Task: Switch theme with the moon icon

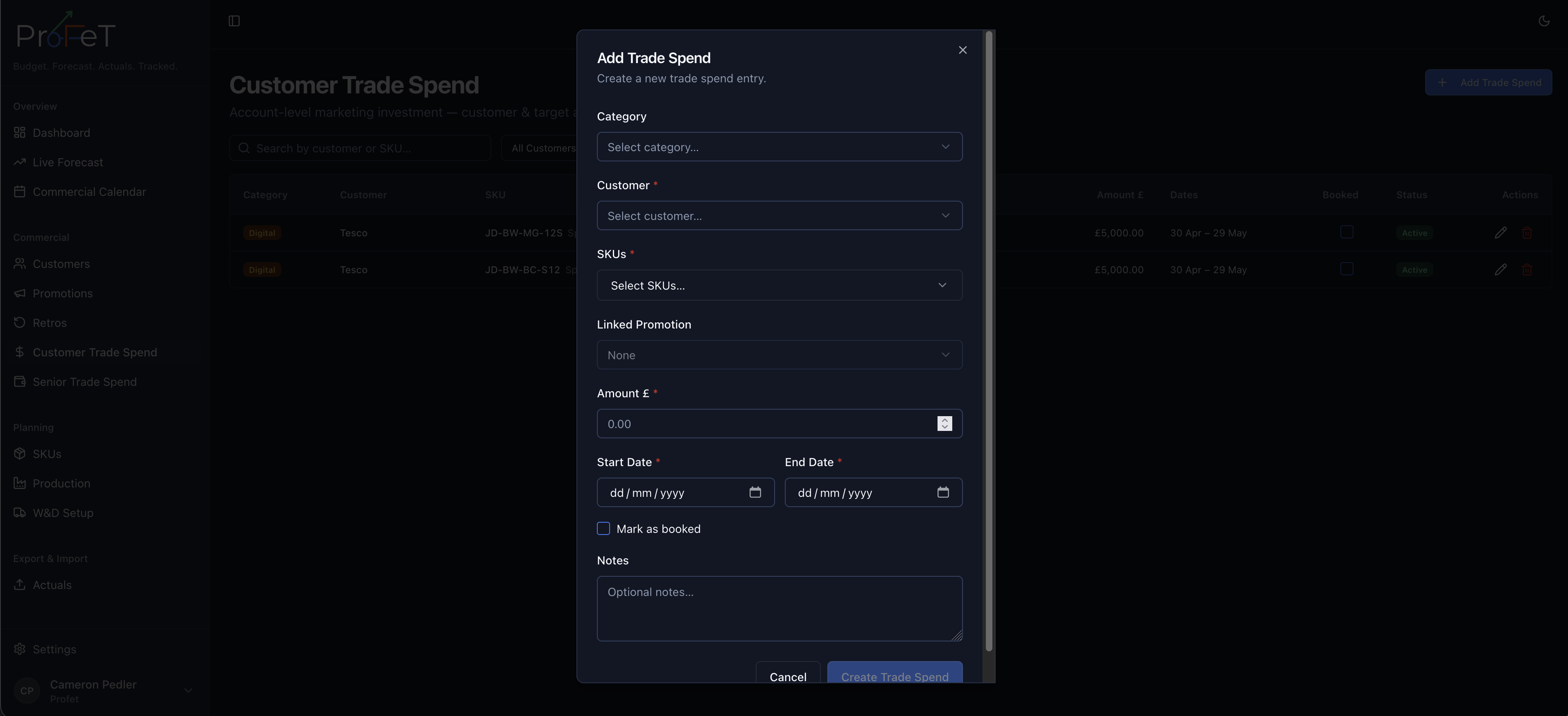Action: [1544, 21]
